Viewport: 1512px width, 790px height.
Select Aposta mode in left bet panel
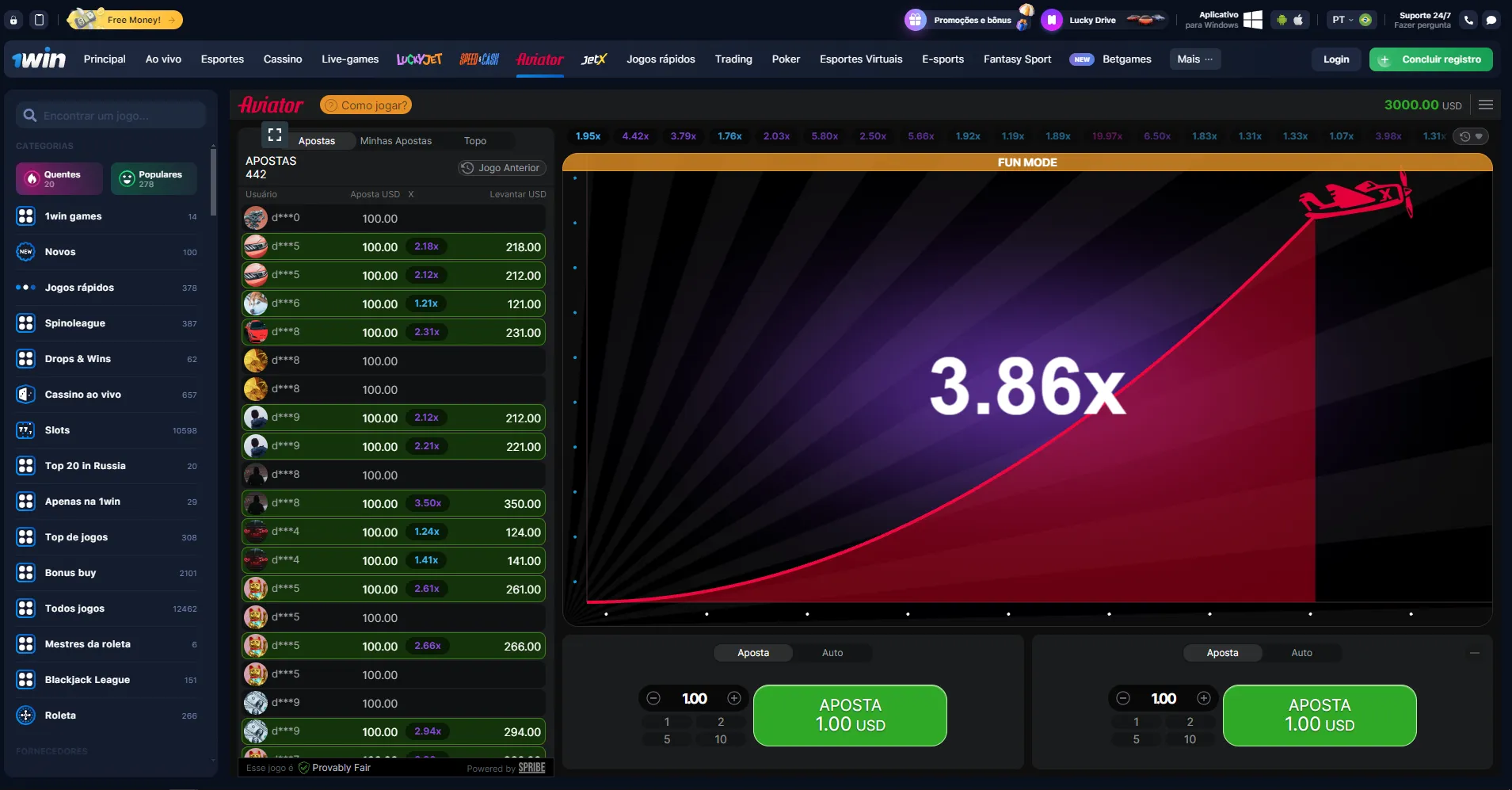(753, 653)
